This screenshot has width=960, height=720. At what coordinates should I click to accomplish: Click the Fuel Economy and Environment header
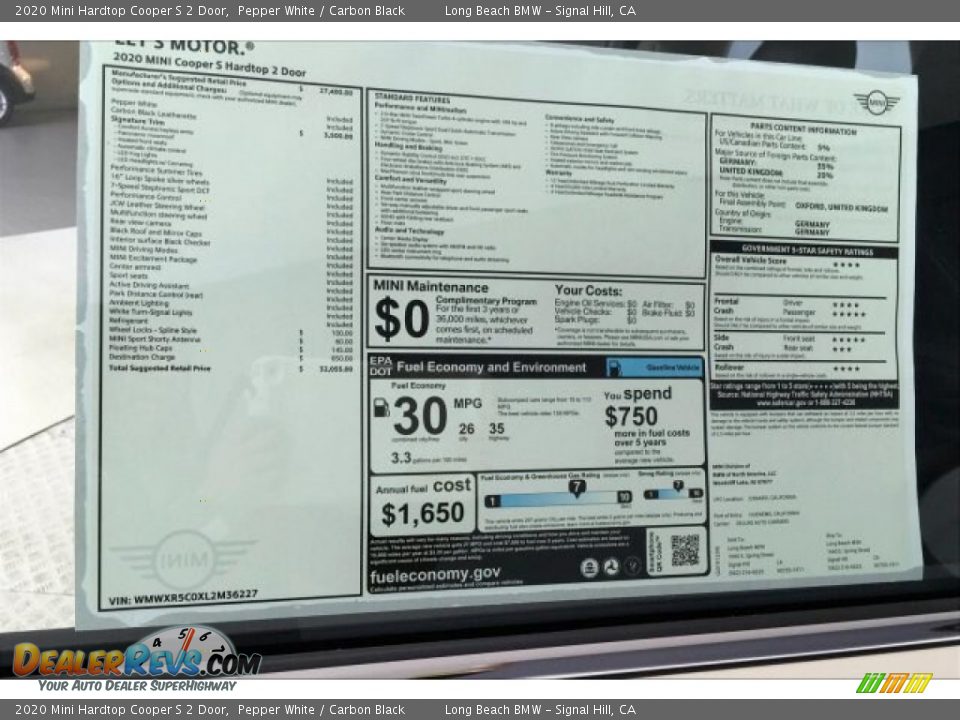click(x=491, y=367)
